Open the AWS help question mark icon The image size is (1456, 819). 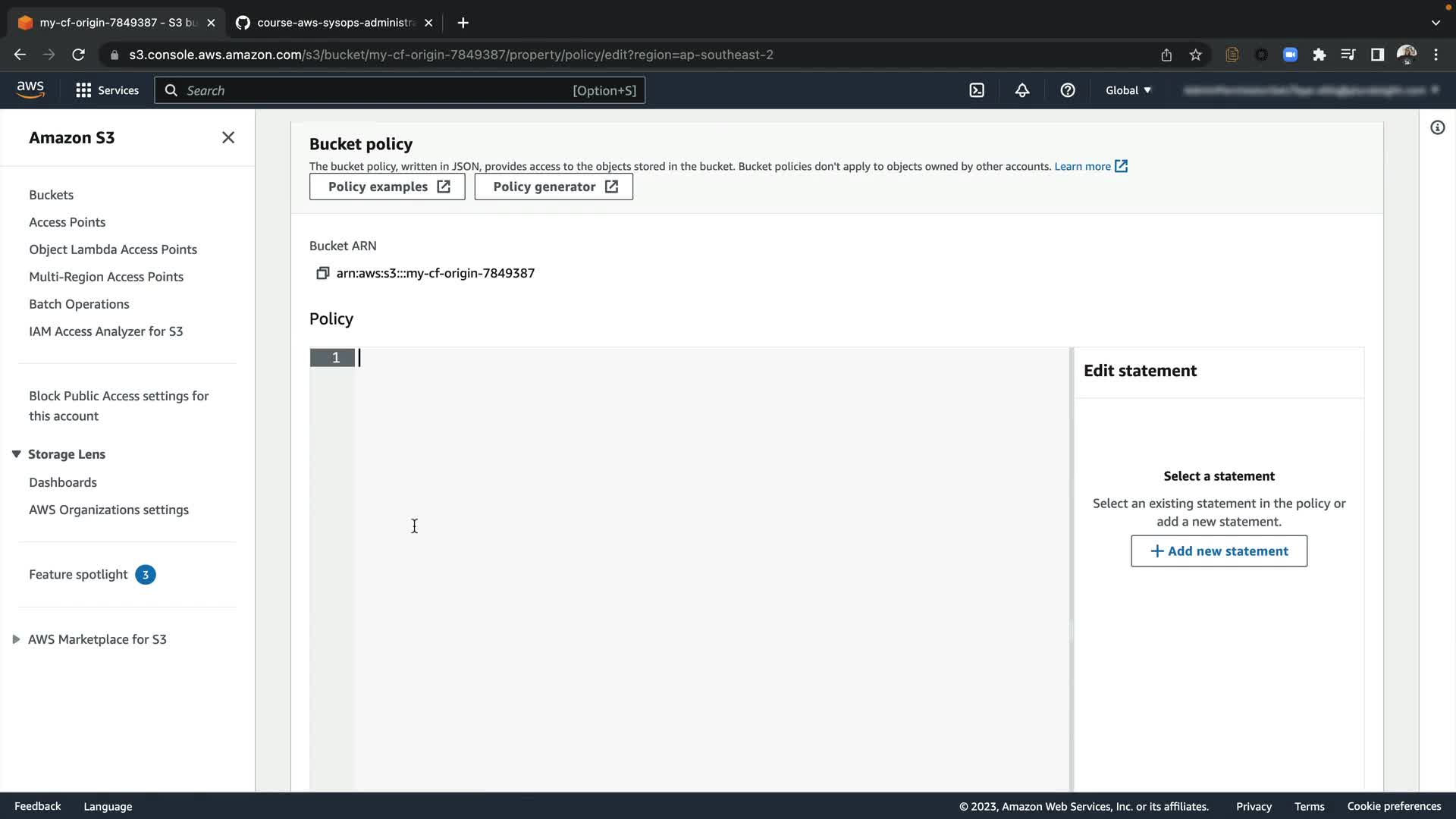coord(1068,90)
